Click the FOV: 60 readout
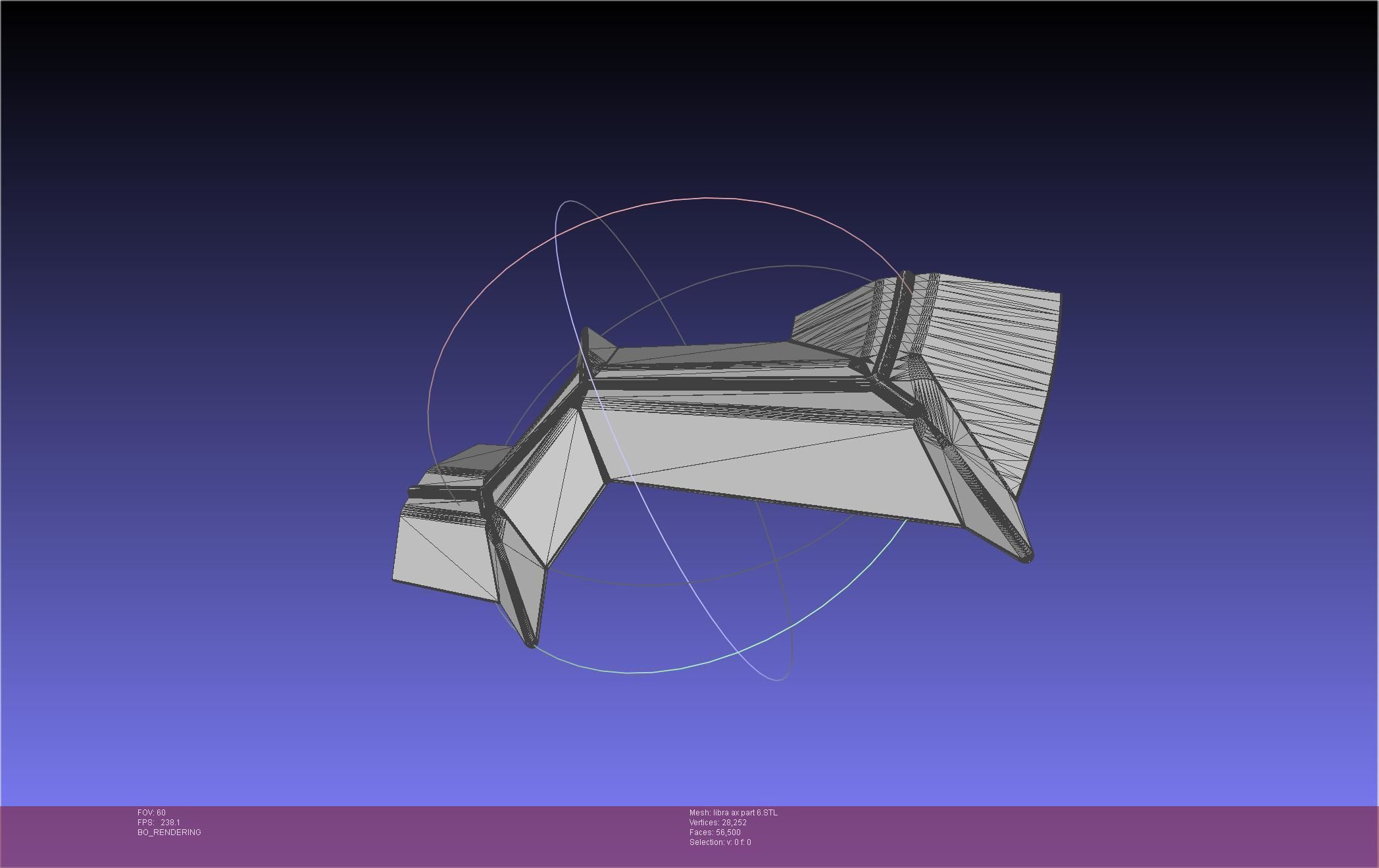The height and width of the screenshot is (868, 1379). click(x=151, y=813)
